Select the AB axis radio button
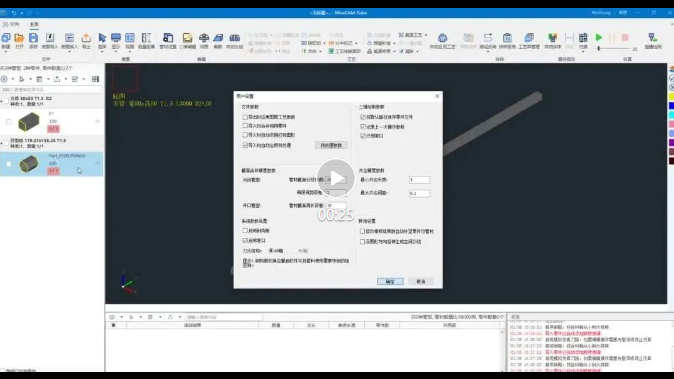This screenshot has width=674, height=379. coord(271,251)
